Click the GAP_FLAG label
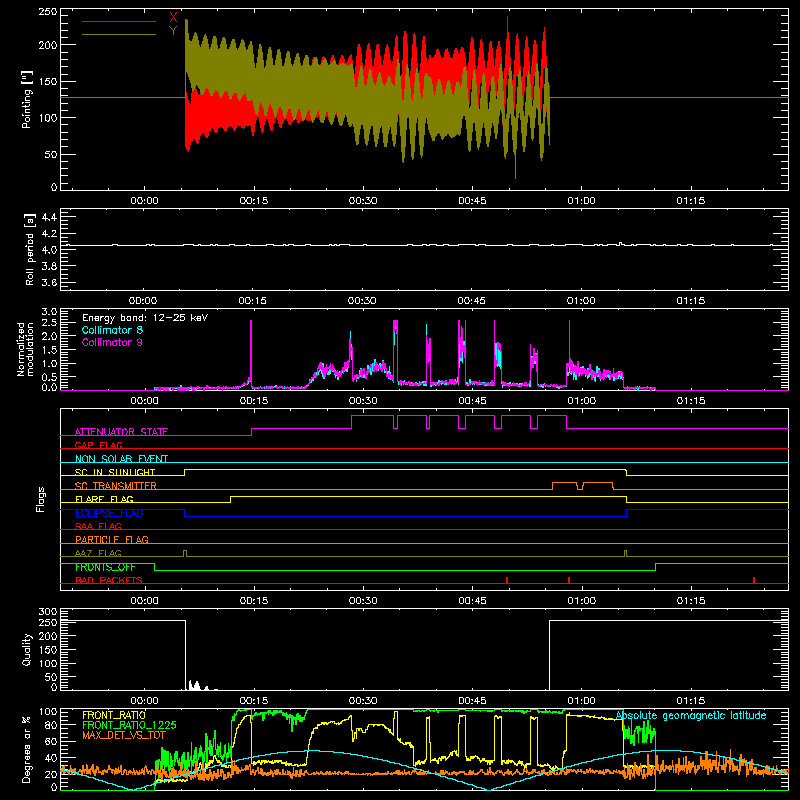Viewport: 800px width, 800px height. (98, 445)
